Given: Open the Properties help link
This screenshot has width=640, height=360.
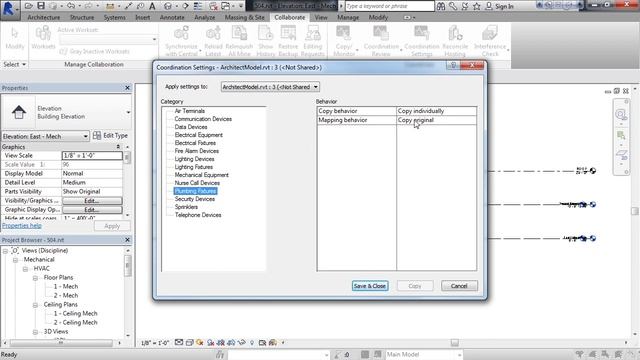Looking at the screenshot, I should 22,226.
